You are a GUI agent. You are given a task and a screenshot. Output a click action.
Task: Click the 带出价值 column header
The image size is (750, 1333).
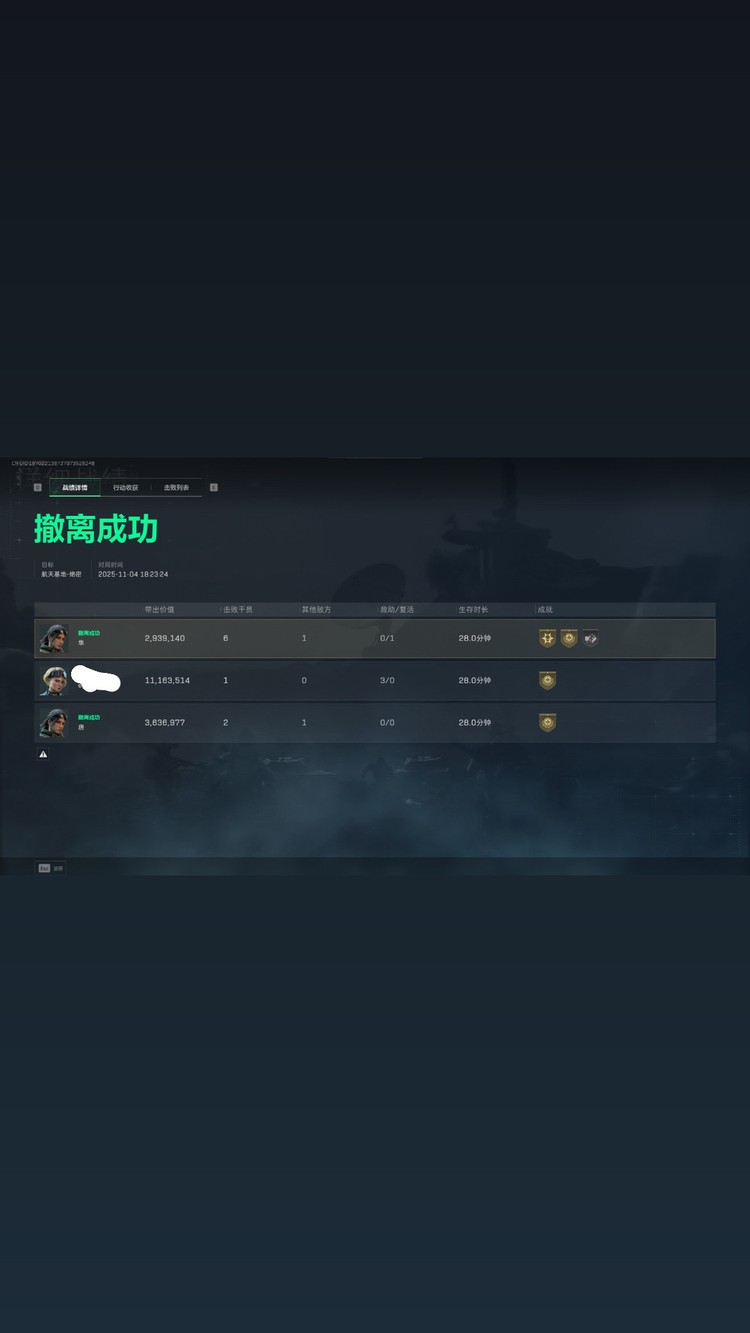[x=159, y=609]
